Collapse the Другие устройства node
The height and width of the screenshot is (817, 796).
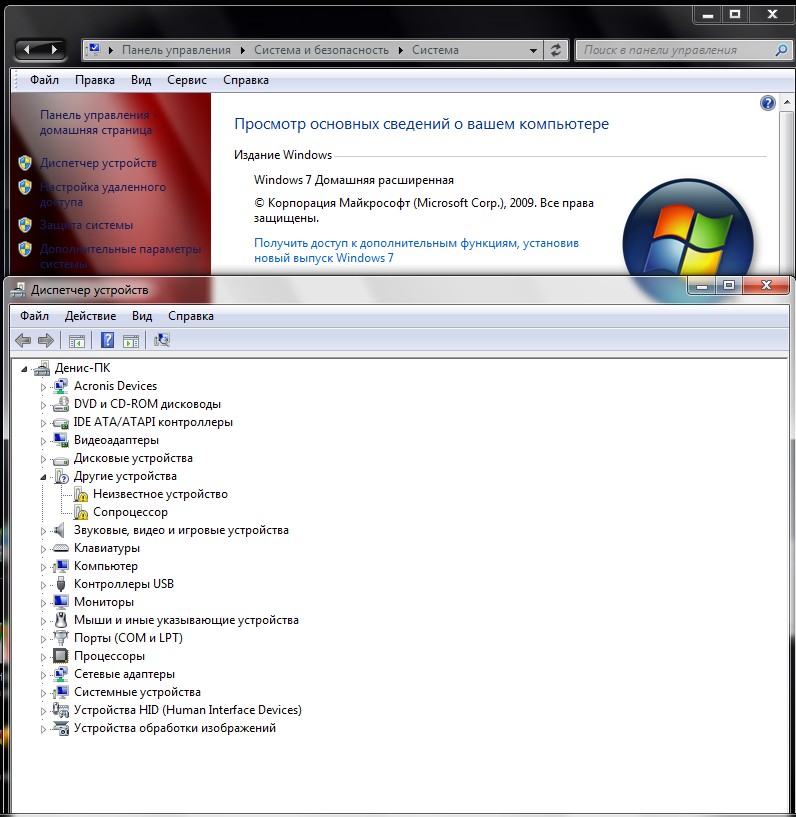(x=44, y=477)
